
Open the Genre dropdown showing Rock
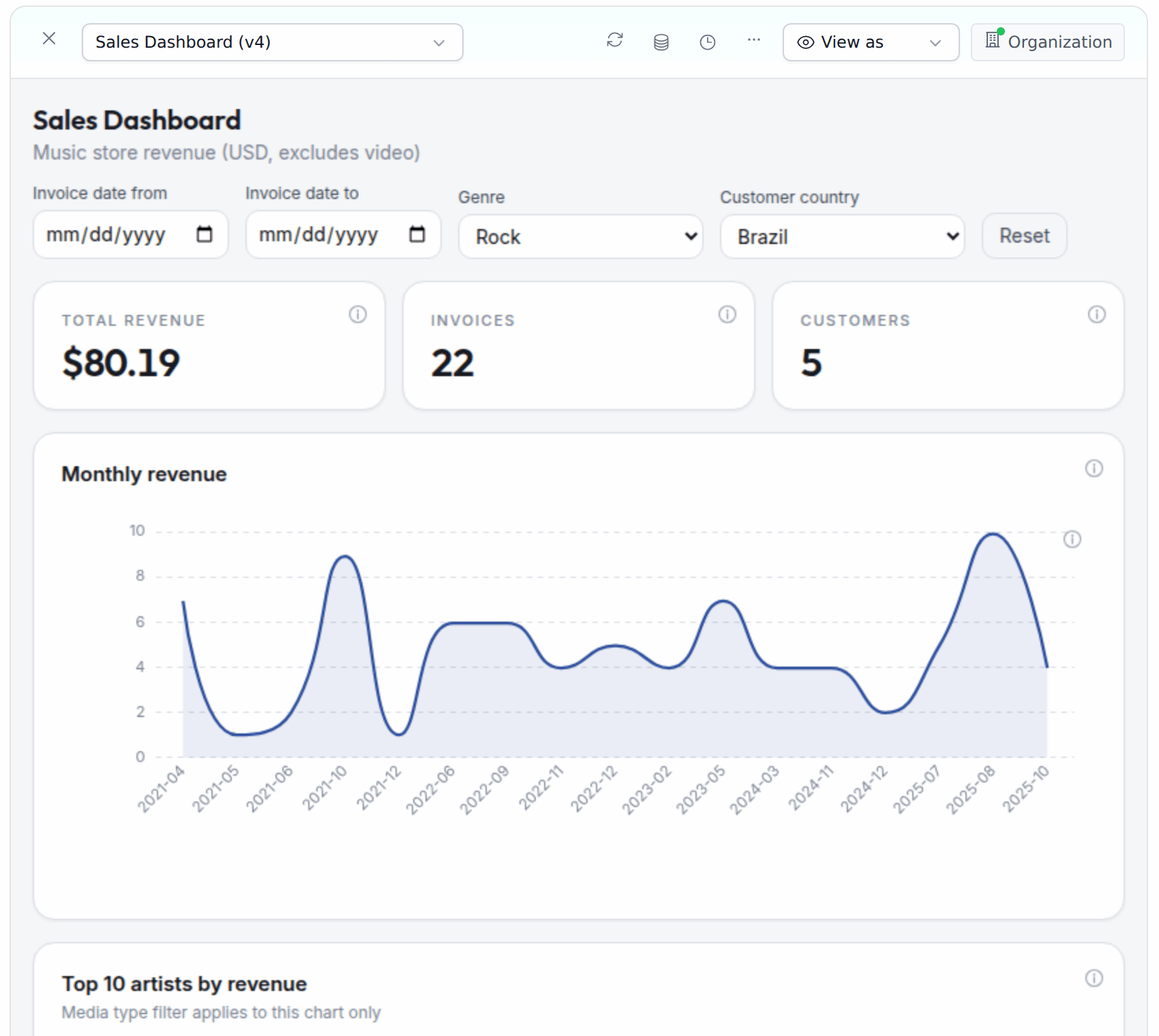581,237
